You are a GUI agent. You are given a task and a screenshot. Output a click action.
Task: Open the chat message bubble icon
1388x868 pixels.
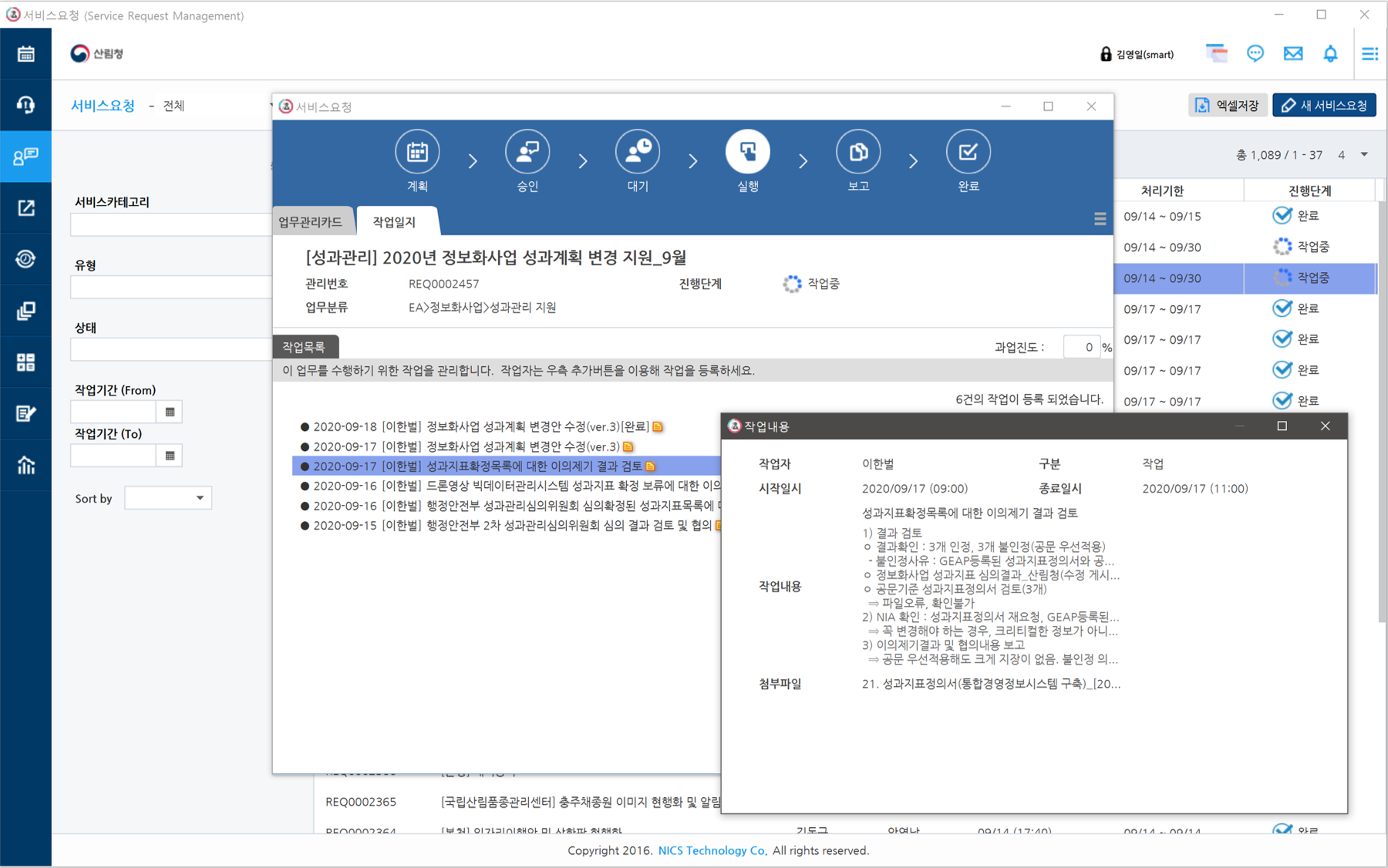tap(1255, 53)
